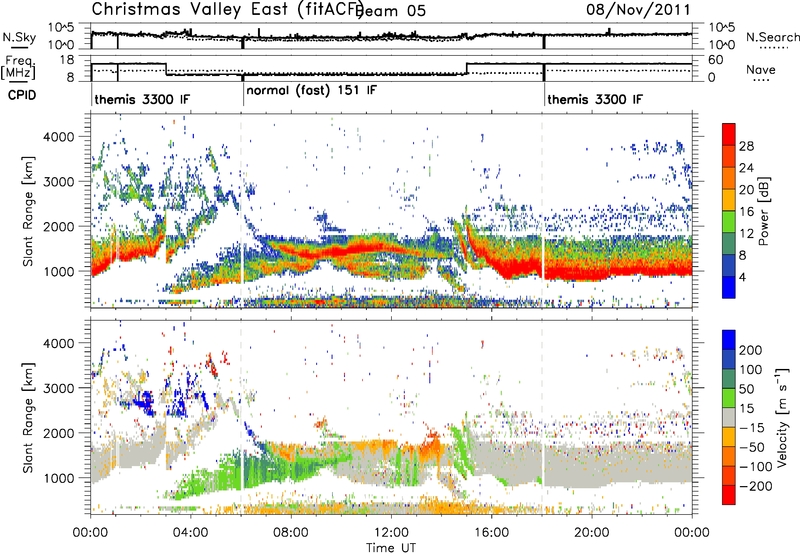Click the N.Sky legend label
The height and width of the screenshot is (554, 800).
click(19, 37)
